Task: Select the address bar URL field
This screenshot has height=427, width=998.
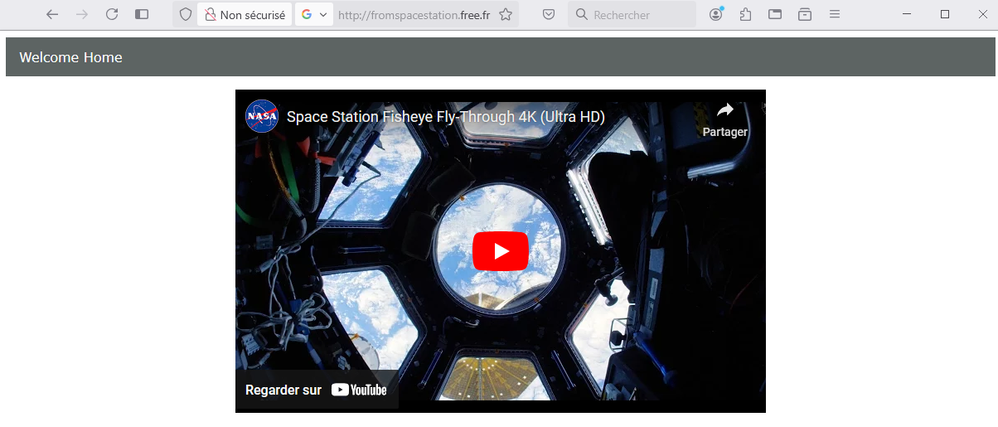Action: click(414, 15)
